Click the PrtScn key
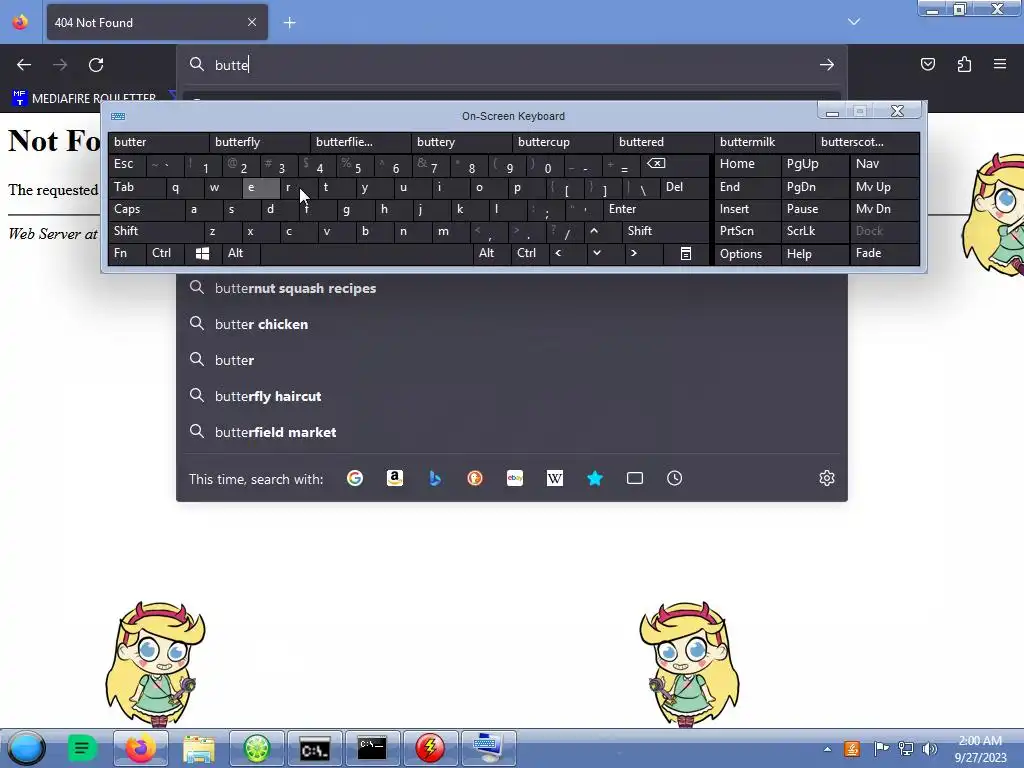The width and height of the screenshot is (1024, 768). [747, 231]
